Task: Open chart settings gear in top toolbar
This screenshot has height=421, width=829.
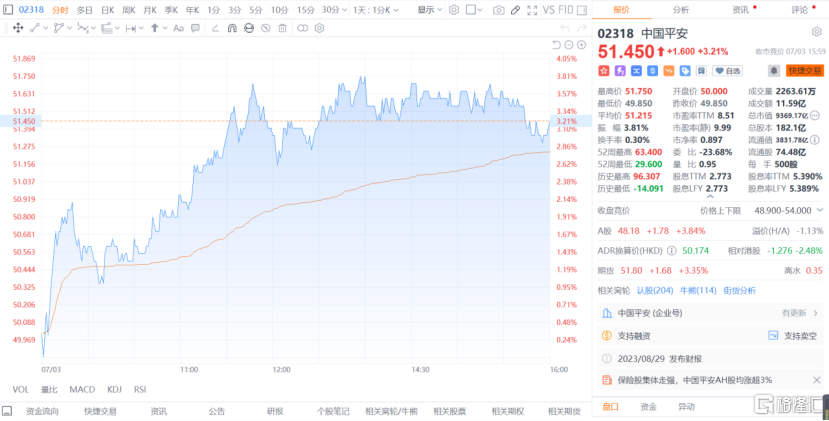Action: coord(454,10)
